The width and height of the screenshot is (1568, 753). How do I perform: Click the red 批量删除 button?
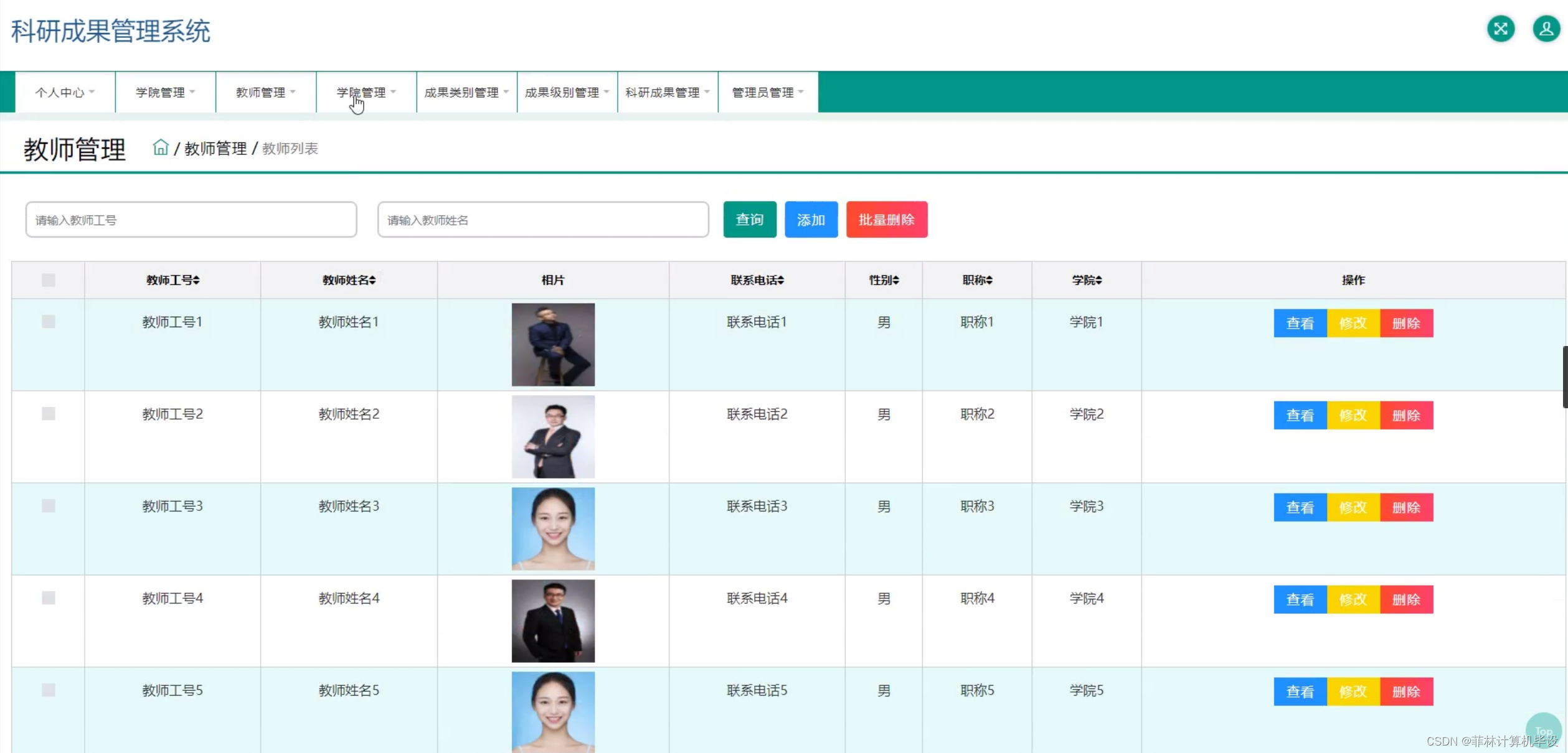tap(886, 220)
